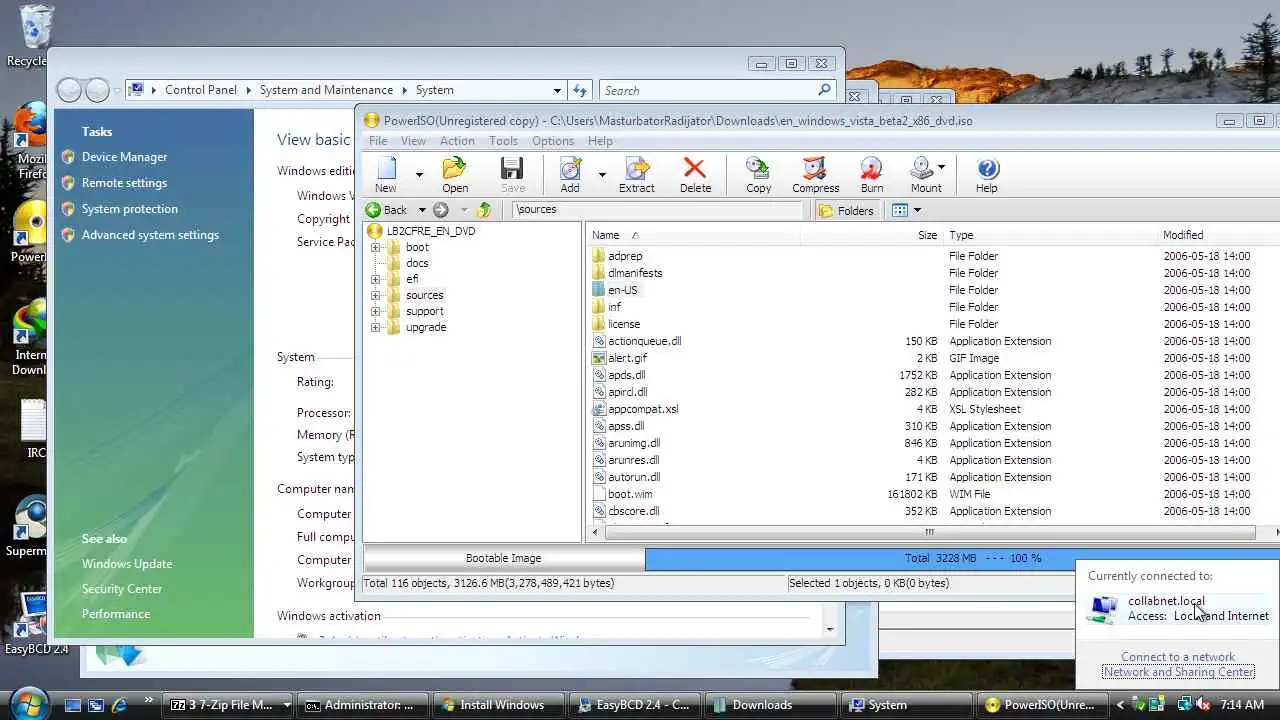
Task: Click the view mode icon beside Folders
Action: click(x=899, y=210)
